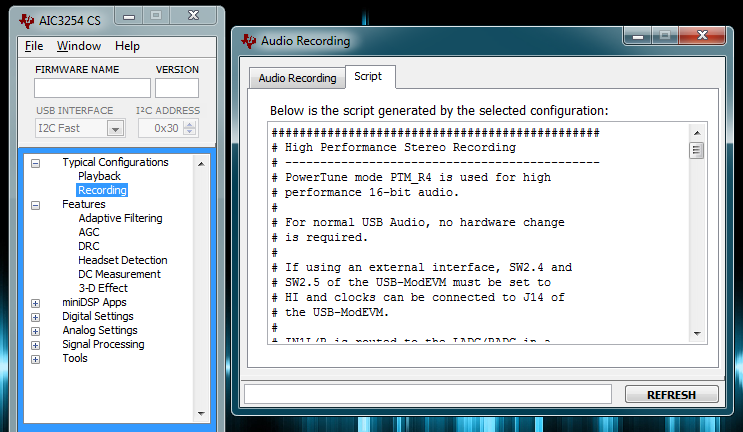Select Tools label in tree
The image size is (743, 432).
tap(75, 358)
